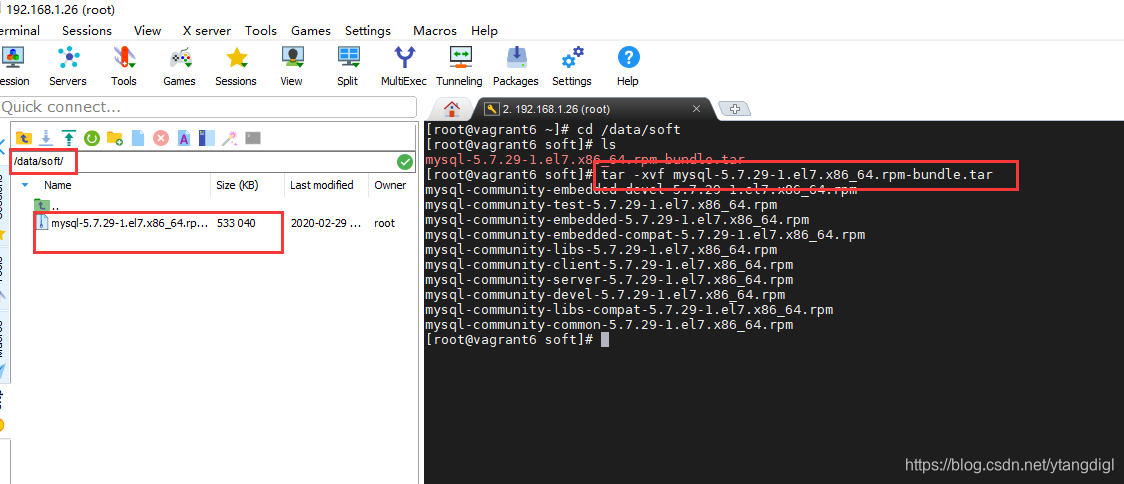Viewport: 1124px width, 484px height.
Task: Create a new file in SFTP browser
Action: tap(138, 138)
